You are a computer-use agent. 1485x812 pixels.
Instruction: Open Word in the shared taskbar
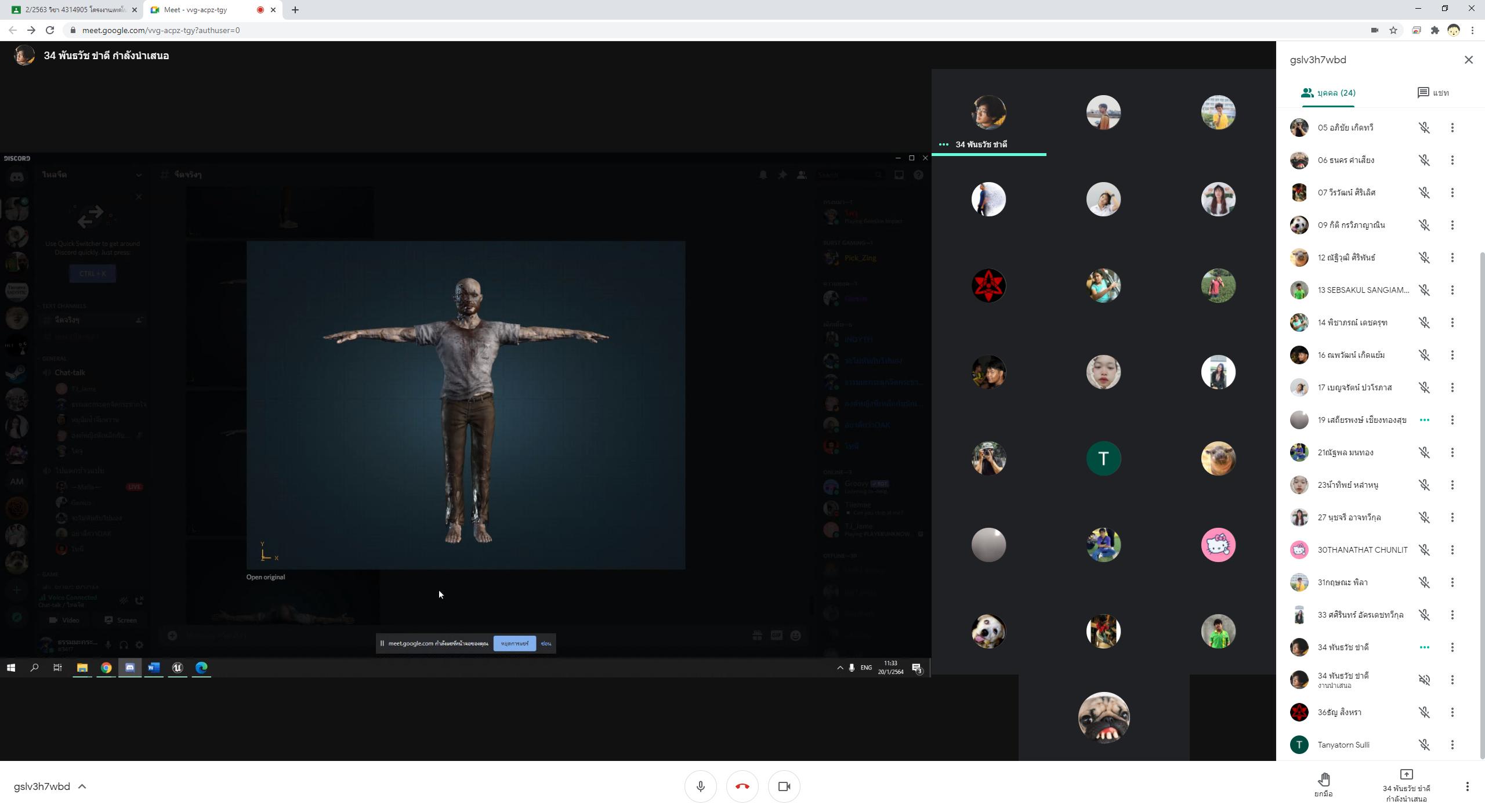[x=154, y=668]
